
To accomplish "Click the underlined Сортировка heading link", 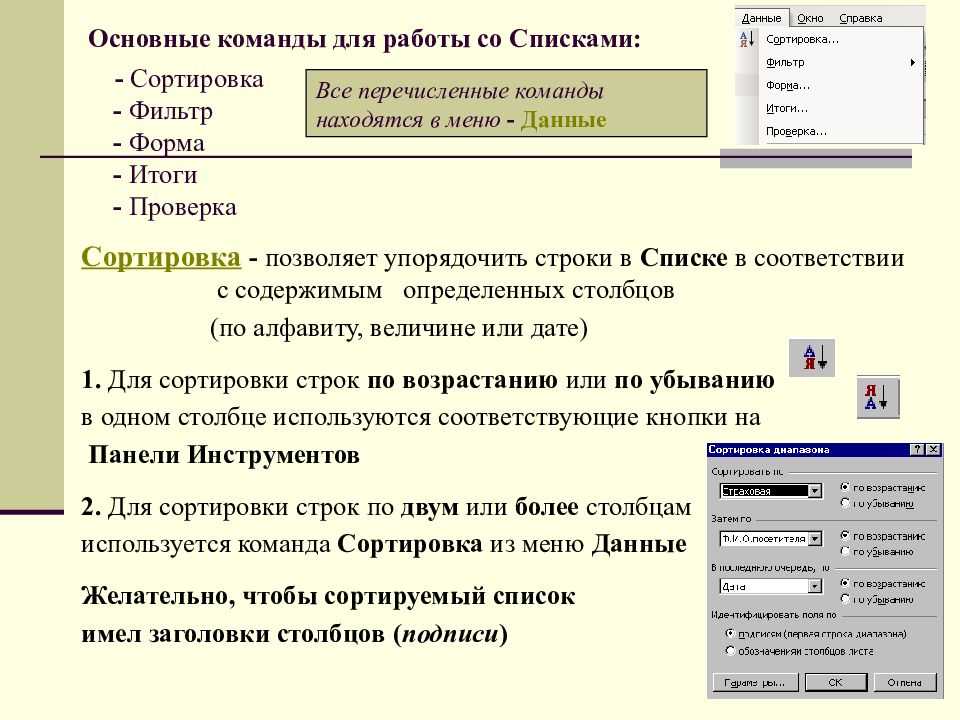I will 161,257.
